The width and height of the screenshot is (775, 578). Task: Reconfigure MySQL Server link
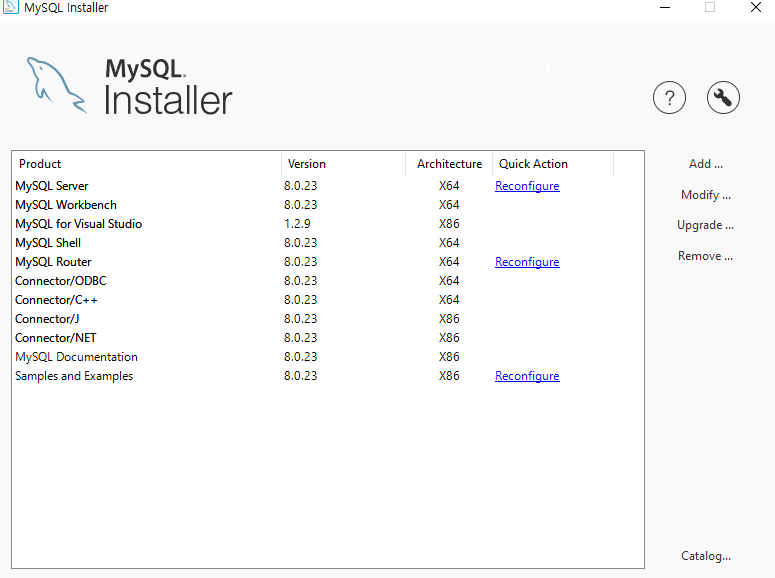(x=527, y=186)
